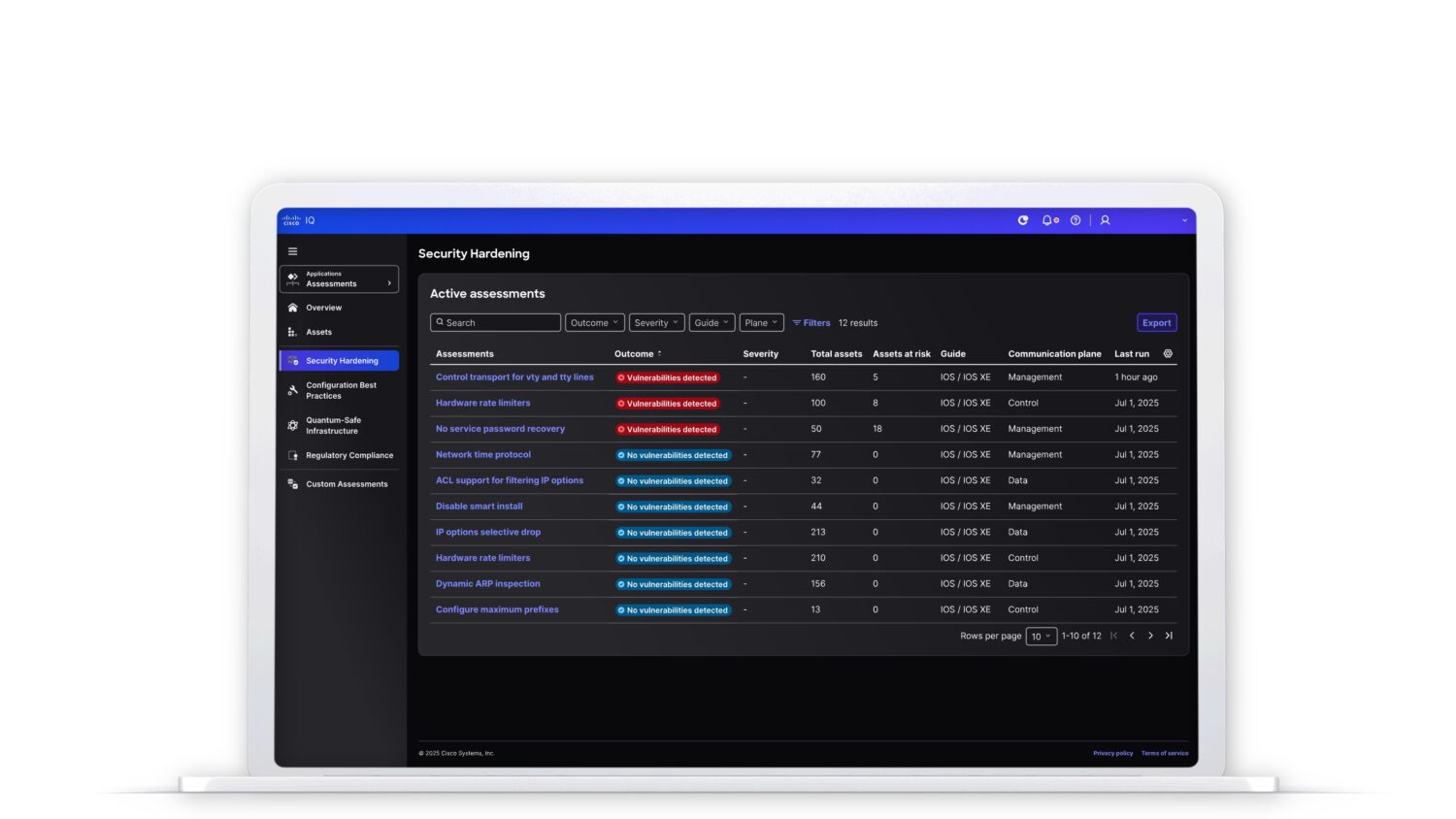Viewport: 1456px width, 819px height.
Task: Click the hamburger menu above Applications Assessments
Action: (293, 250)
